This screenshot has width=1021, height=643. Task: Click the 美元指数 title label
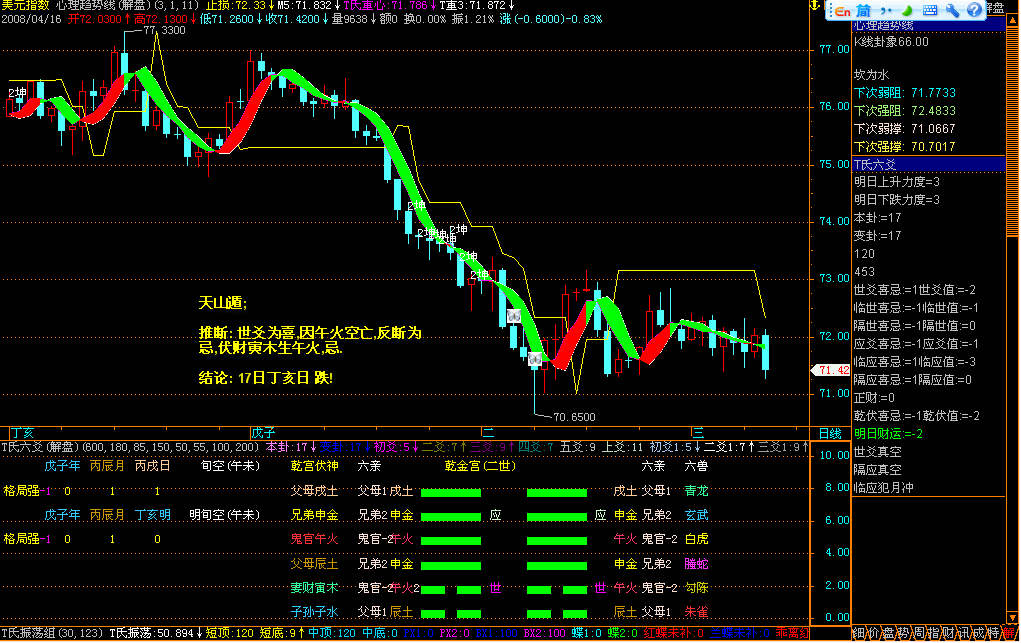pyautogui.click(x=25, y=5)
